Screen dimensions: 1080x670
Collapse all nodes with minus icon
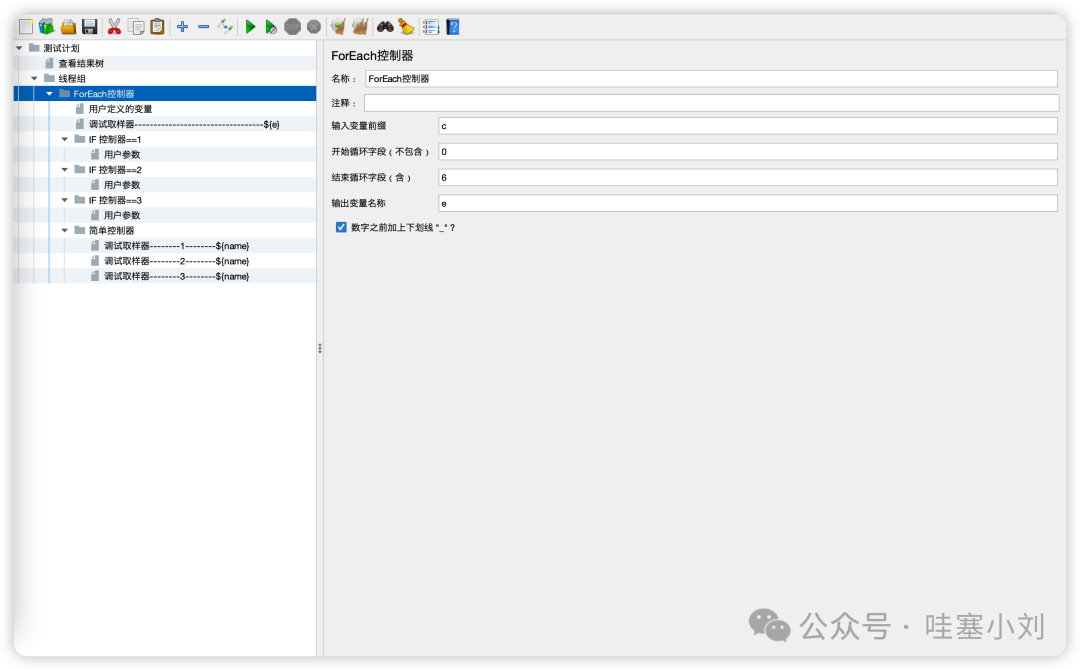(204, 27)
